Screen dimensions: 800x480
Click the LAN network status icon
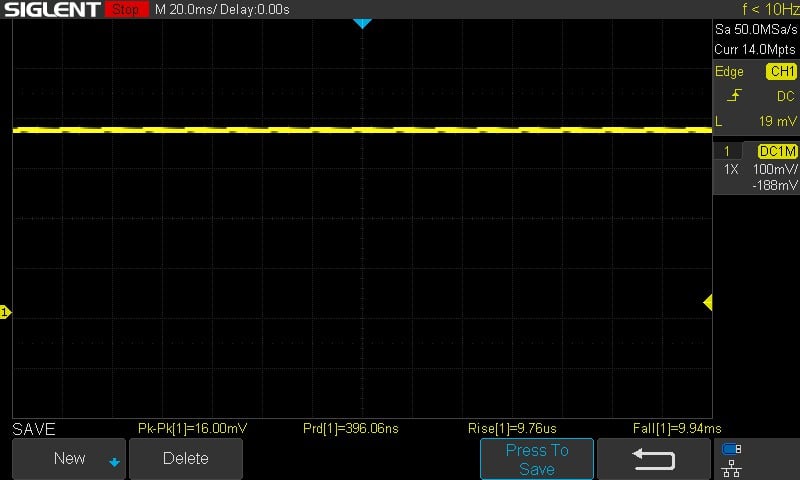tap(731, 468)
